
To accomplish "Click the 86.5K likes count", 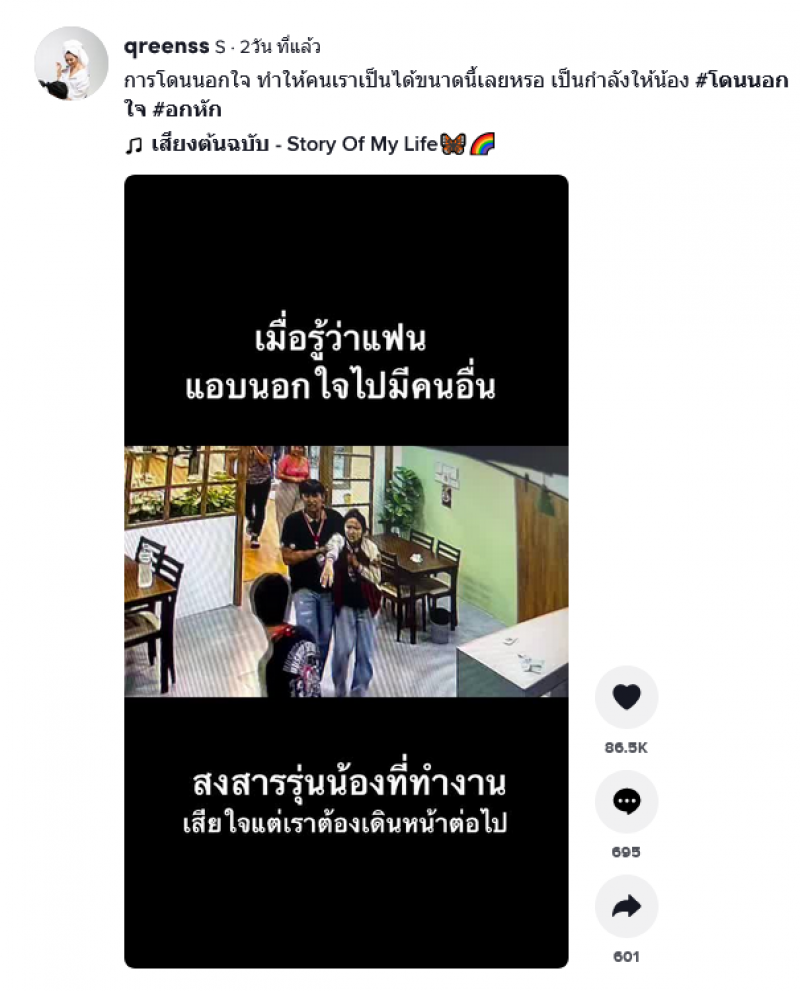I will pyautogui.click(x=626, y=748).
